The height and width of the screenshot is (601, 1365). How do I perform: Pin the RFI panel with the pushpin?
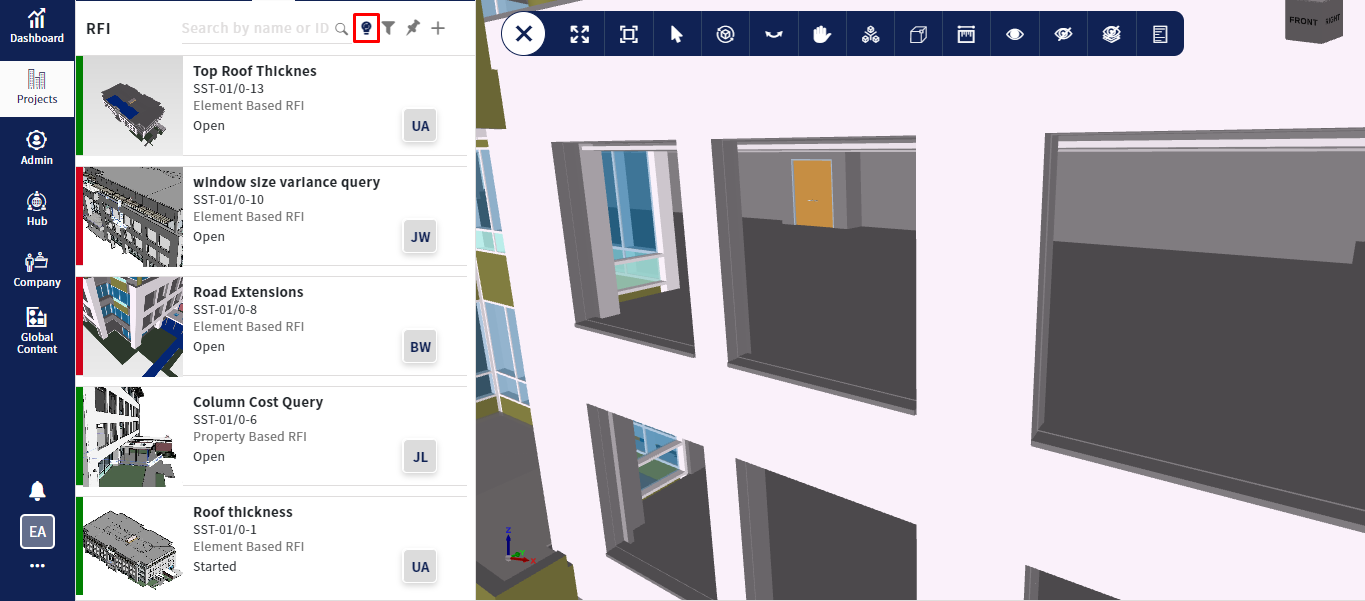coord(412,28)
